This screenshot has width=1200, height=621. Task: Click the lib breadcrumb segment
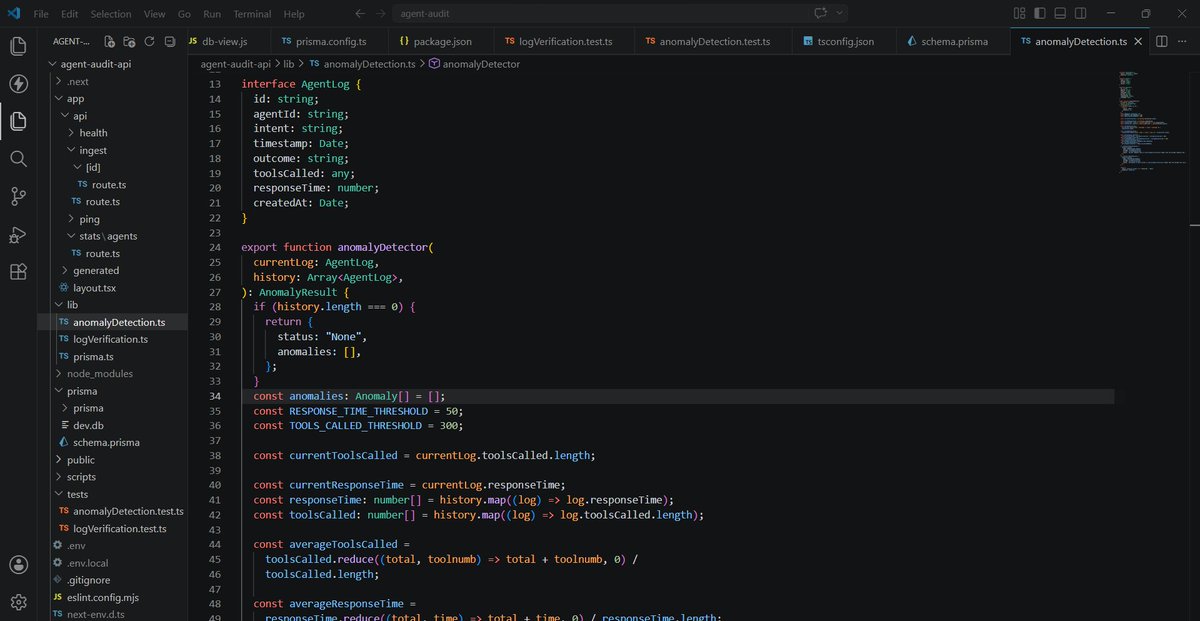click(x=289, y=64)
